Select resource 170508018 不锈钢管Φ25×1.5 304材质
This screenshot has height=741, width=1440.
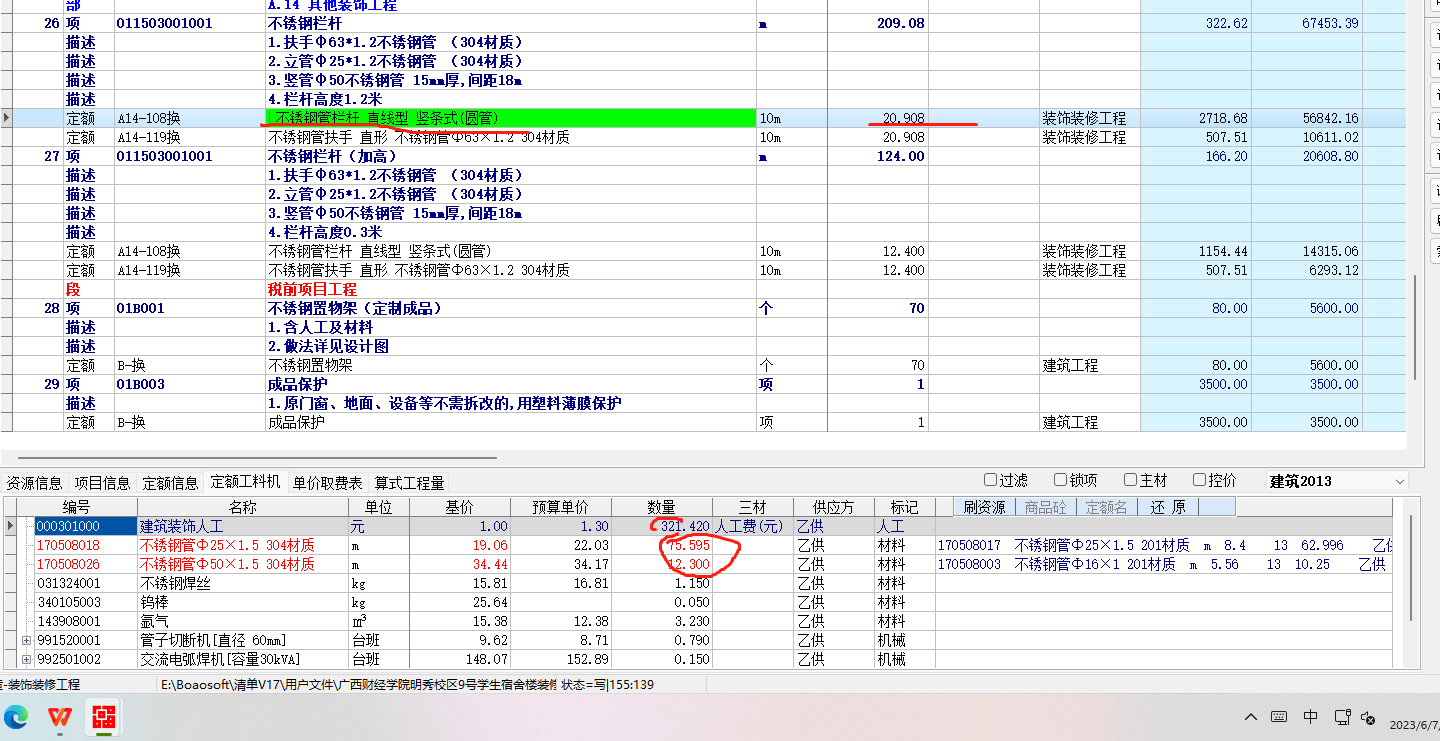227,545
